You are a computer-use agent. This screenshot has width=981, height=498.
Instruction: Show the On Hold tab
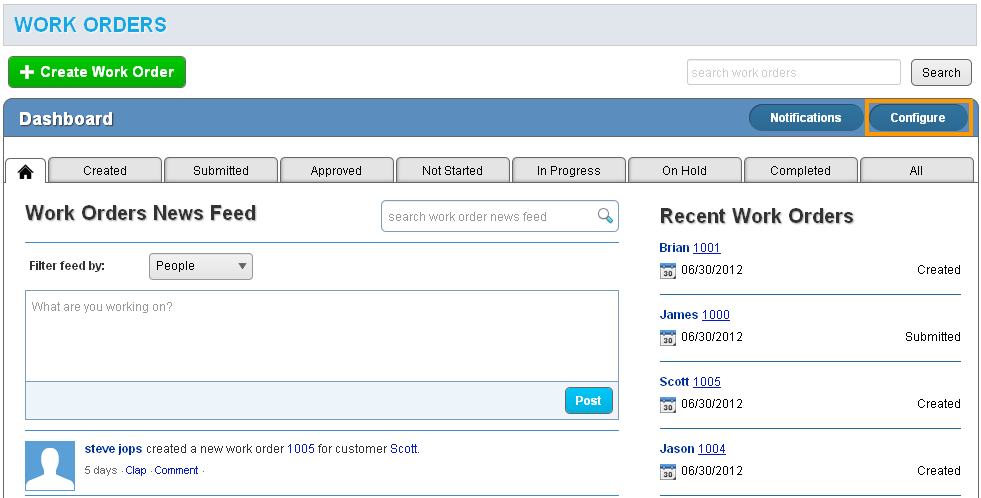(x=684, y=171)
